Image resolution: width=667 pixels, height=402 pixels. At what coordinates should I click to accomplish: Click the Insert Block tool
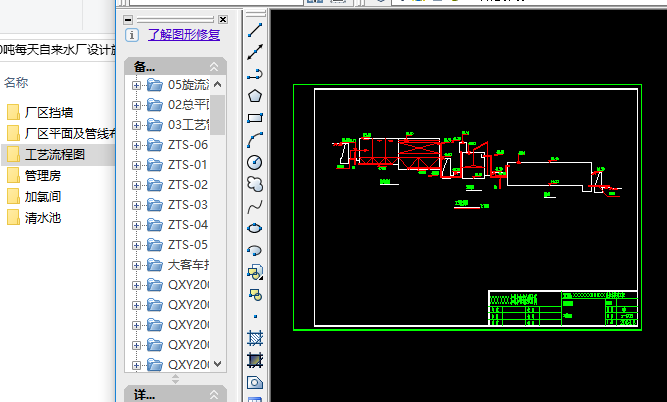pyautogui.click(x=255, y=272)
